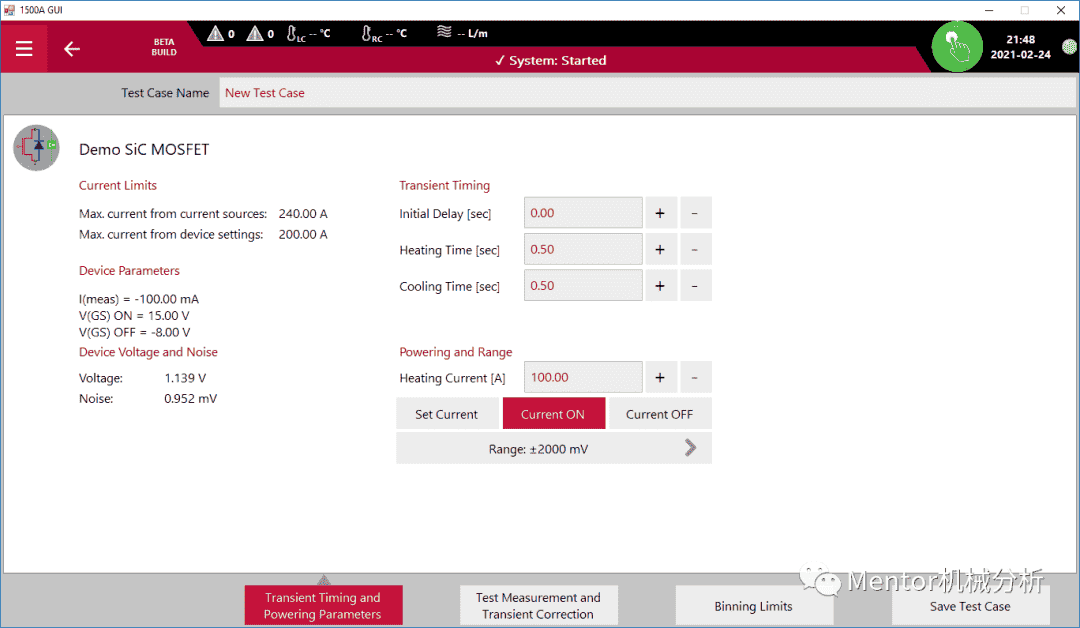
Task: Open the hamburger menu
Action: click(24, 49)
